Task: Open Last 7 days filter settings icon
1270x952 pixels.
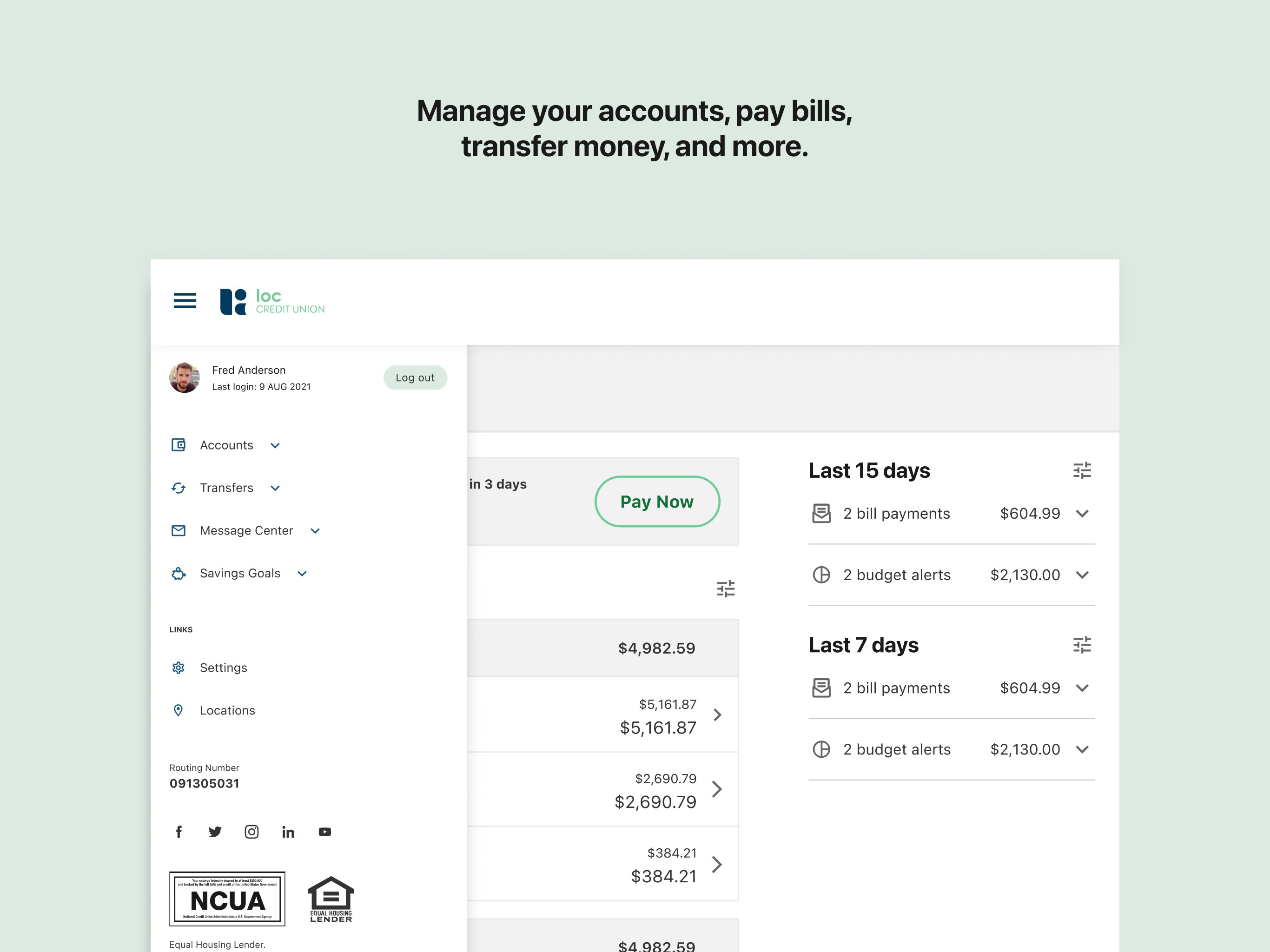Action: pyautogui.click(x=1082, y=645)
